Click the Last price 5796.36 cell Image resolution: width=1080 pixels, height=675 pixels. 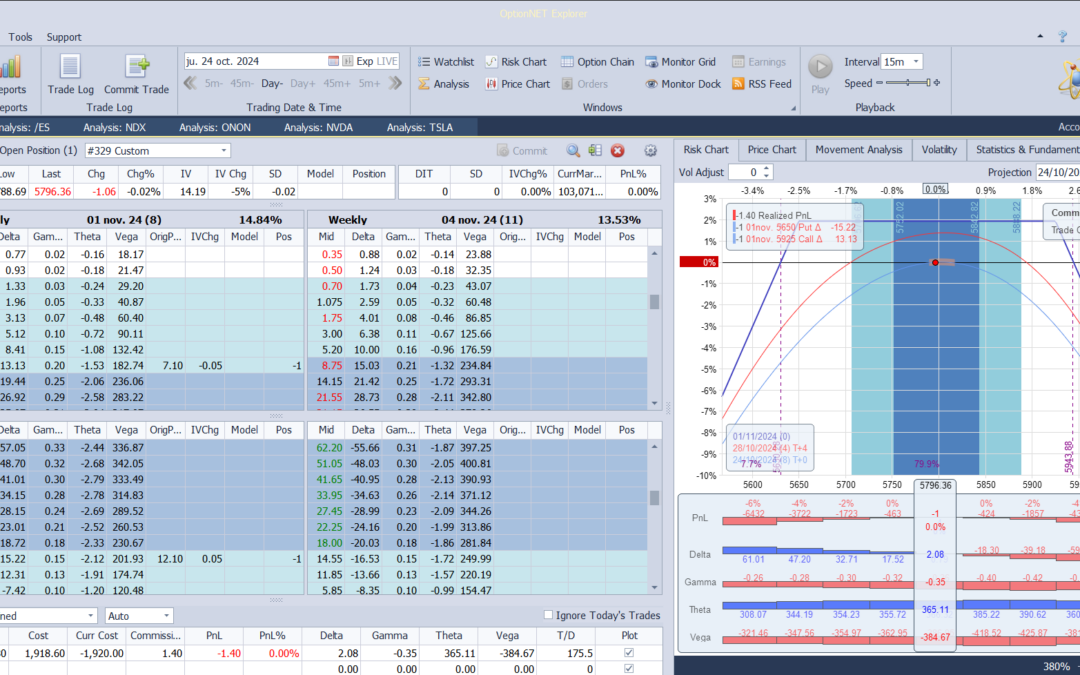(52, 191)
